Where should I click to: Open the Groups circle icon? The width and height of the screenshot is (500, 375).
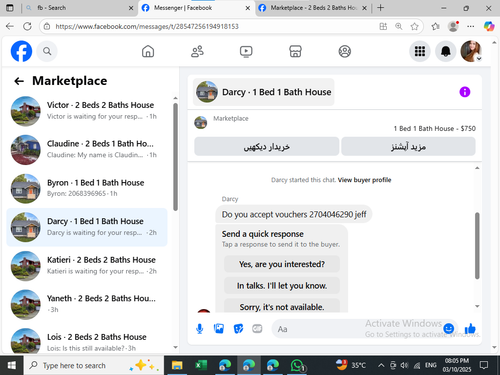click(x=345, y=51)
